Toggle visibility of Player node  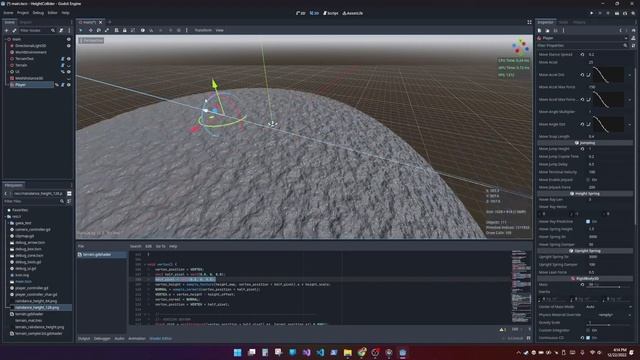69,85
